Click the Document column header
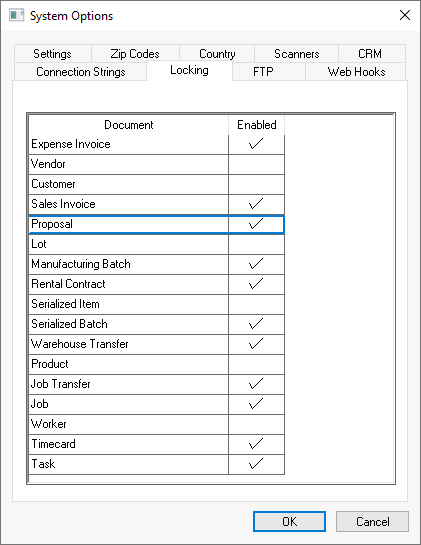421x545 pixels. 129,125
